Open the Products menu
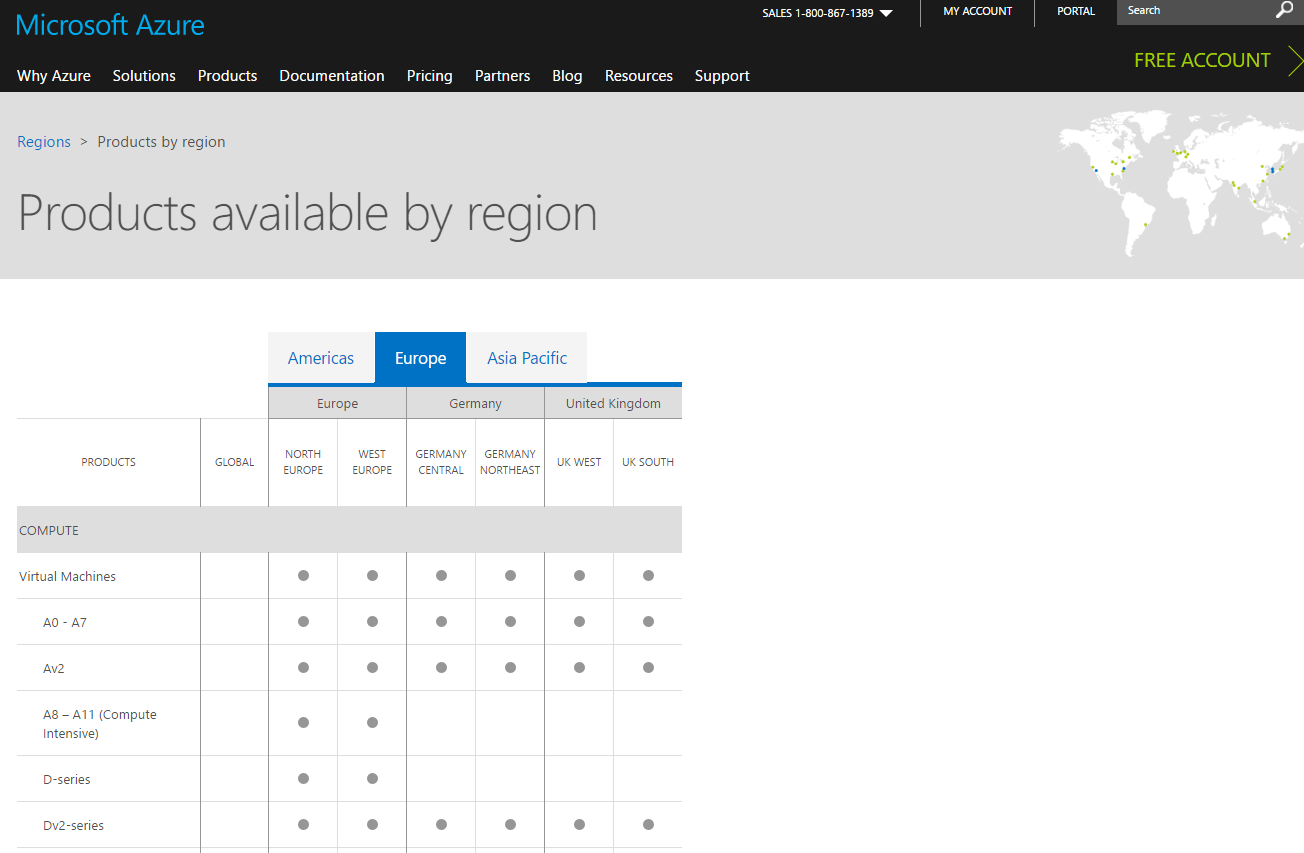 point(227,76)
